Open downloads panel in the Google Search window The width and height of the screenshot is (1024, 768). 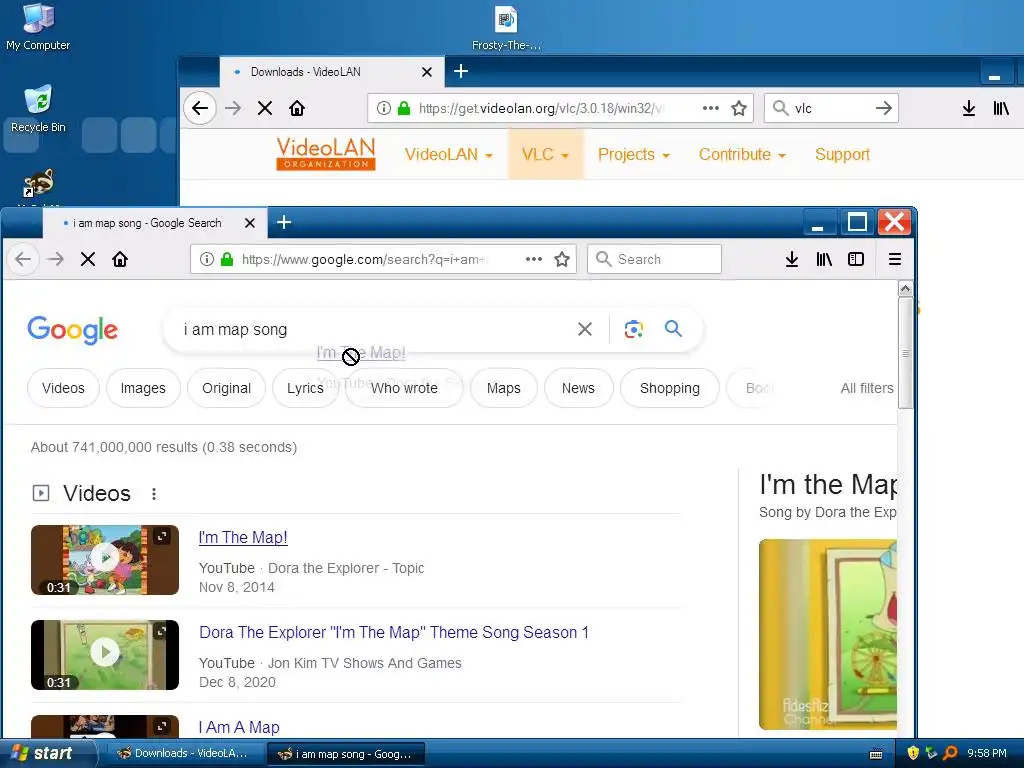point(792,259)
